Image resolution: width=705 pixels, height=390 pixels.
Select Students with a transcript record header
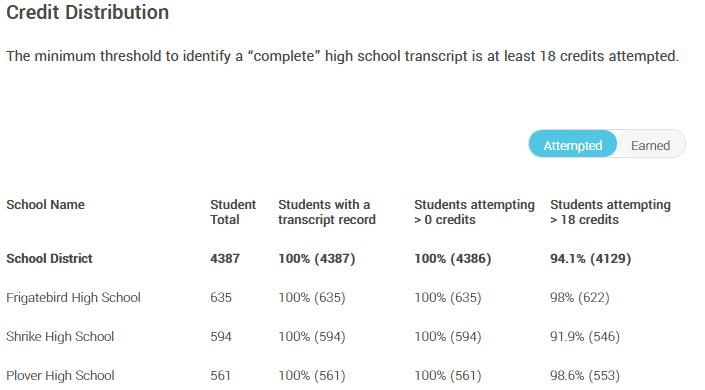click(326, 212)
